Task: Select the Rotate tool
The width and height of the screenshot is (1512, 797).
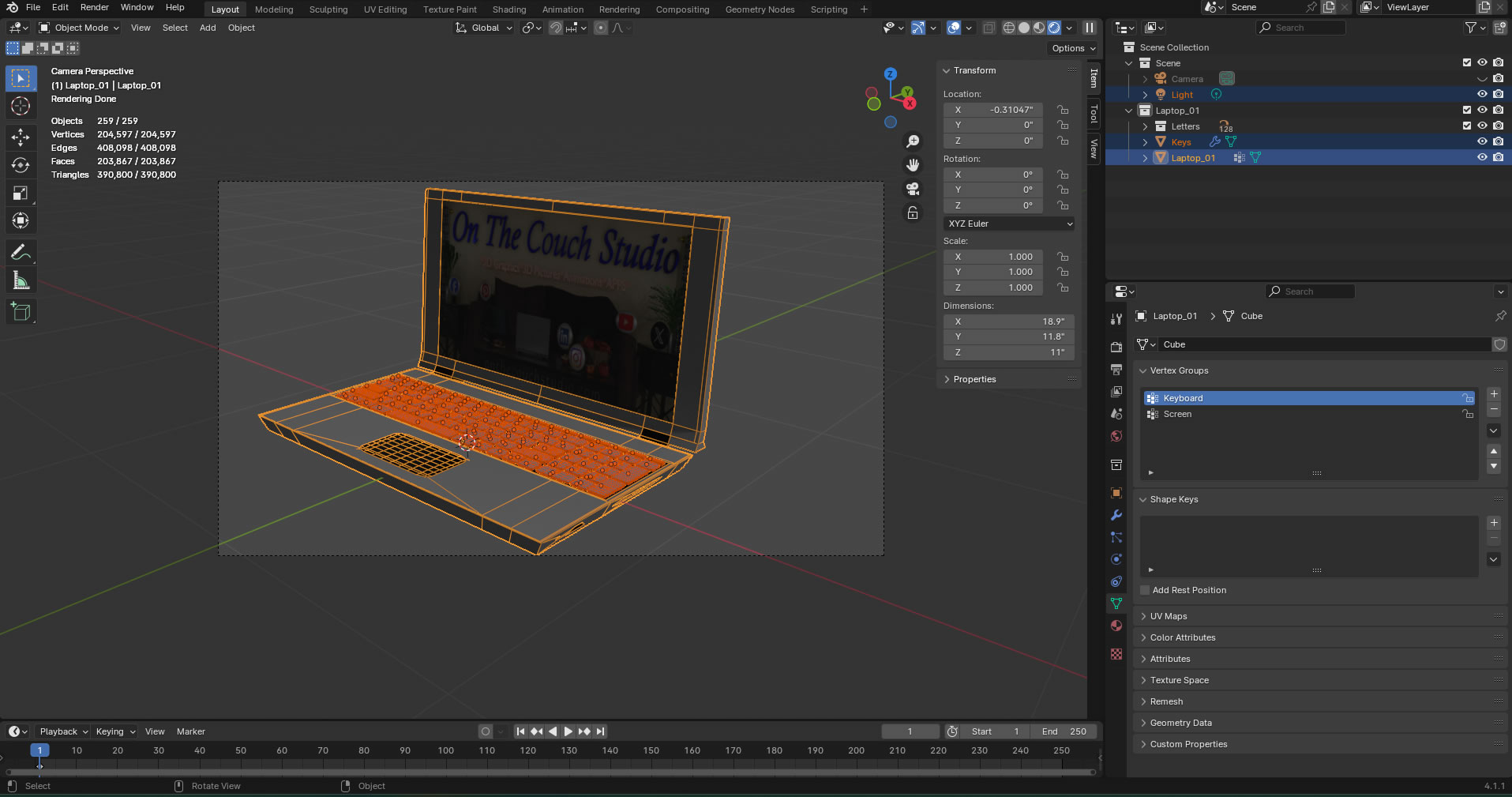Action: click(x=21, y=165)
